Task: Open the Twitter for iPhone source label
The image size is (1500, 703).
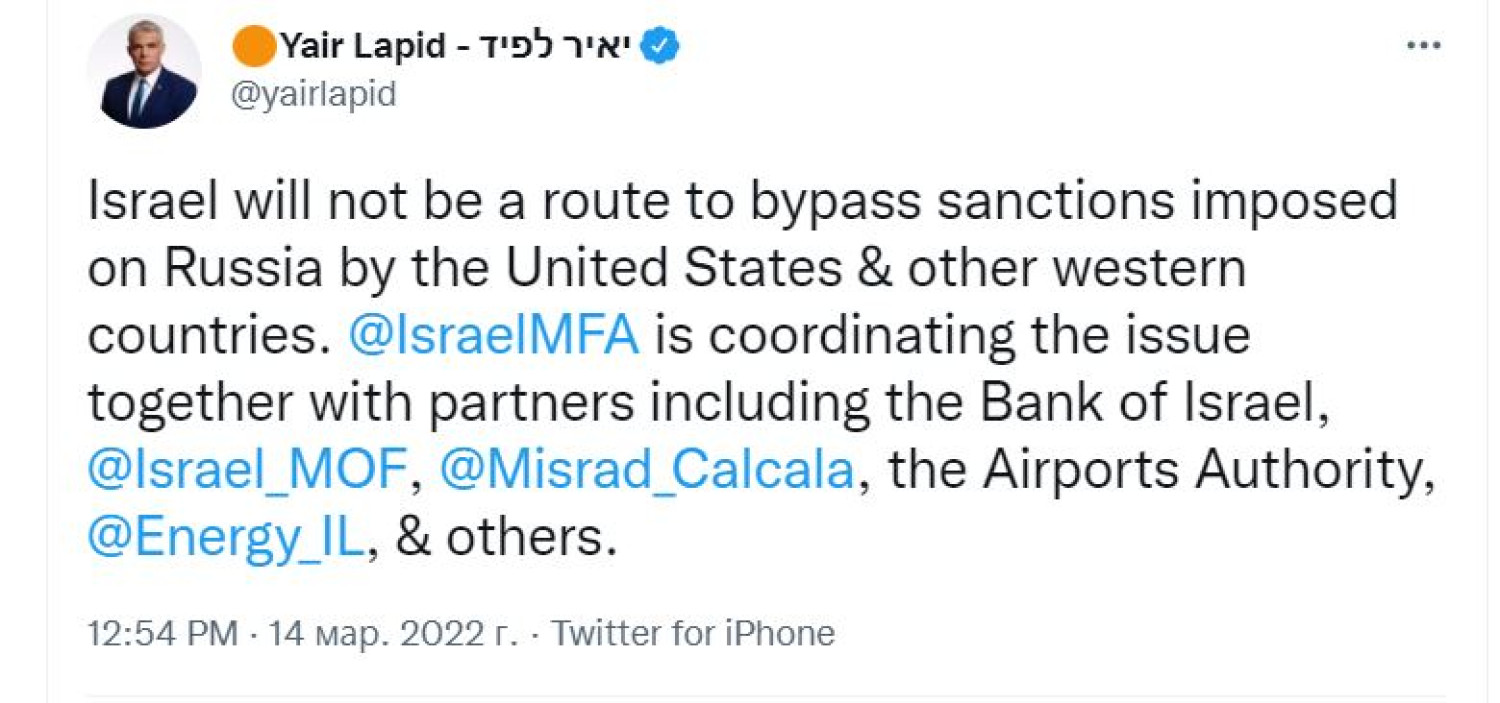Action: pyautogui.click(x=693, y=633)
